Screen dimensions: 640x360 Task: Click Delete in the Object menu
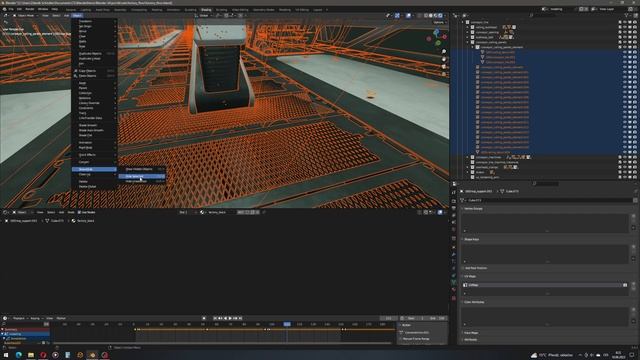pos(83,181)
